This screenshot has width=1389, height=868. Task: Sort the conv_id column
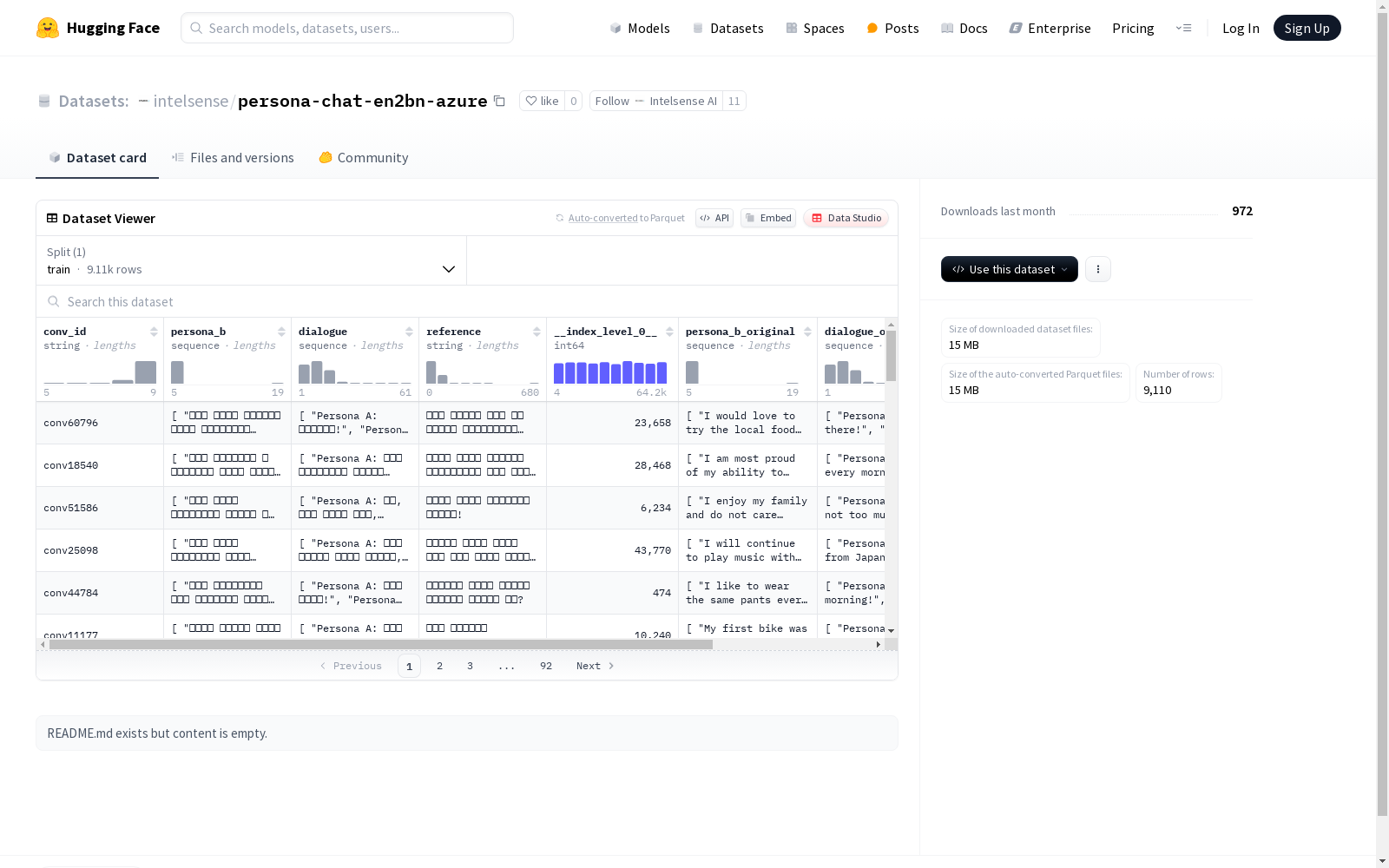click(x=154, y=332)
